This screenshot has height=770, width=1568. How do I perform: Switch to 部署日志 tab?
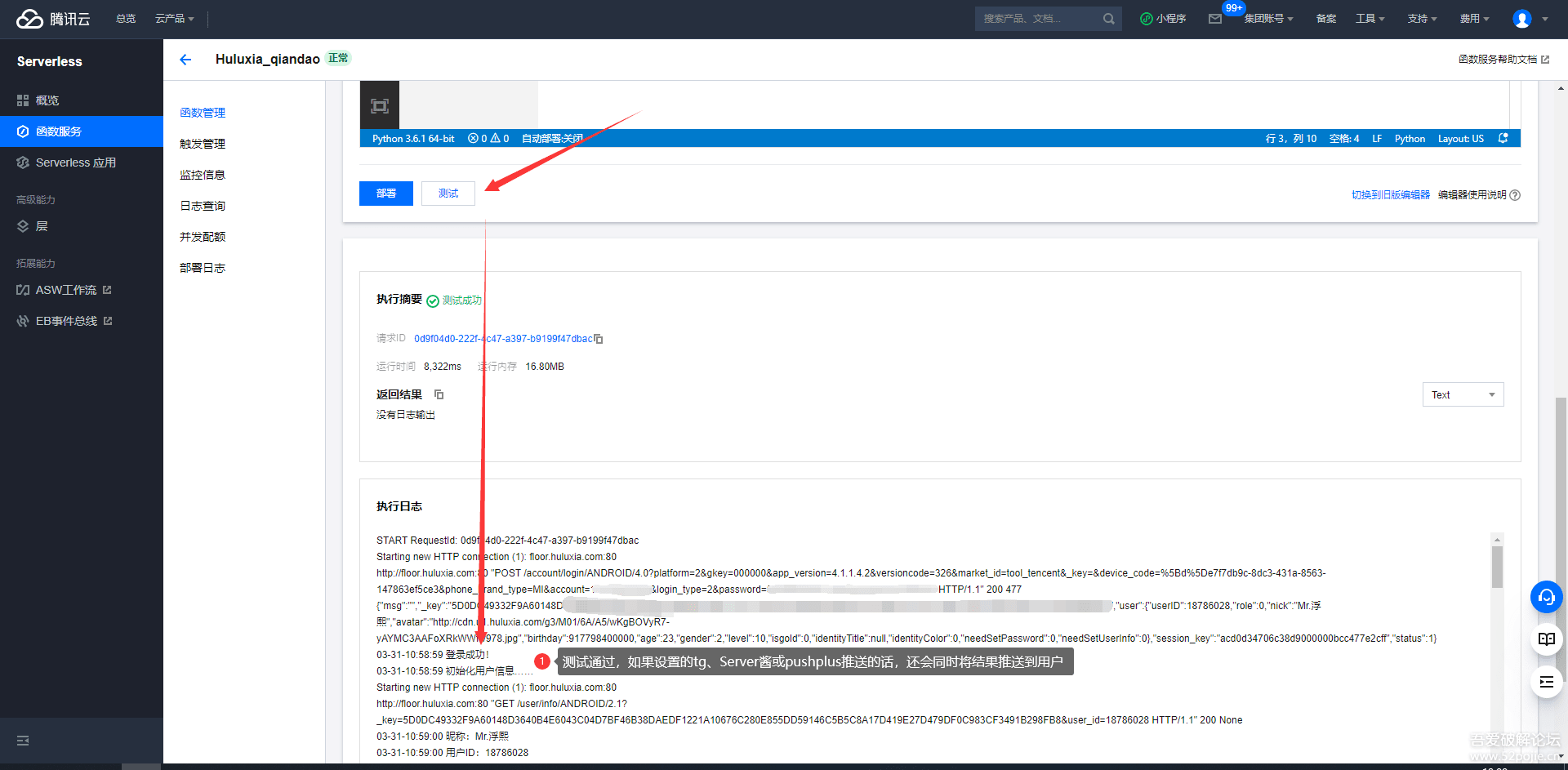[203, 268]
